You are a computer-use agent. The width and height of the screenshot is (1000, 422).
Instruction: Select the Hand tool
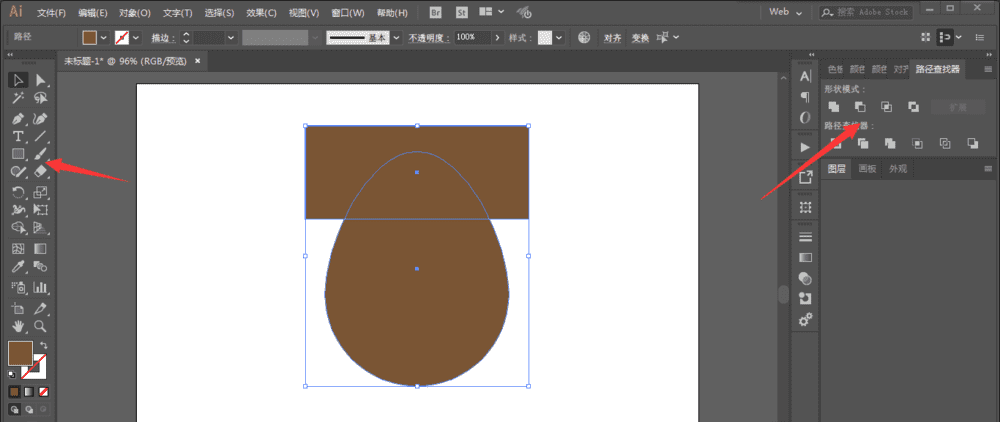[18, 326]
